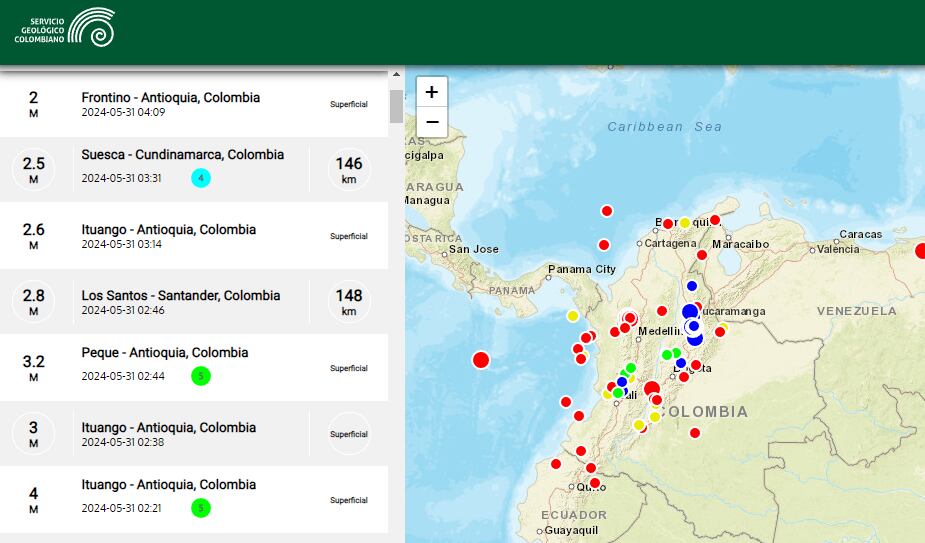Click the 146 km depth circle
Image resolution: width=925 pixels, height=543 pixels.
tap(349, 169)
